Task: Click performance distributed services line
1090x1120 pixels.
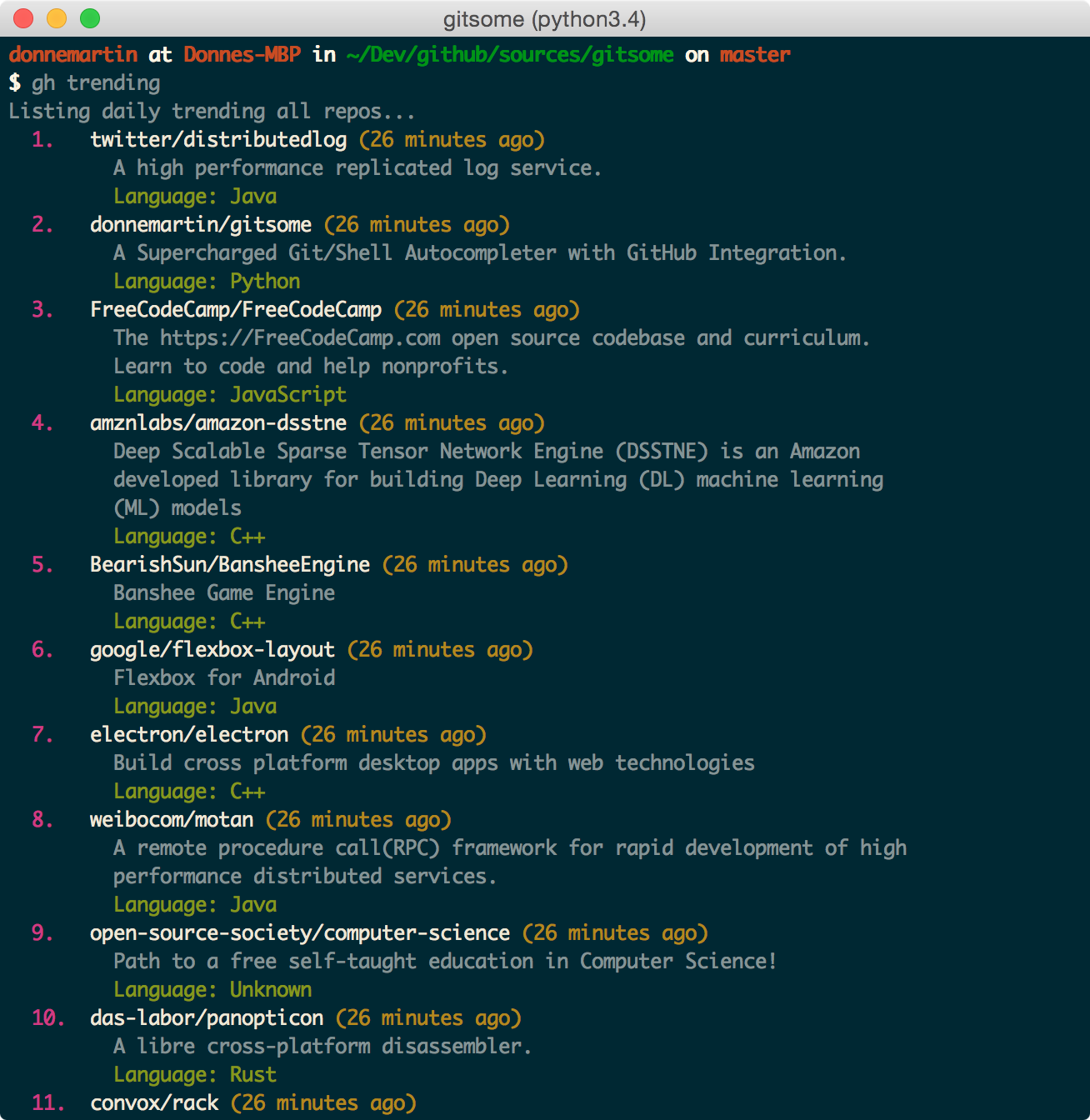Action: [x=305, y=877]
